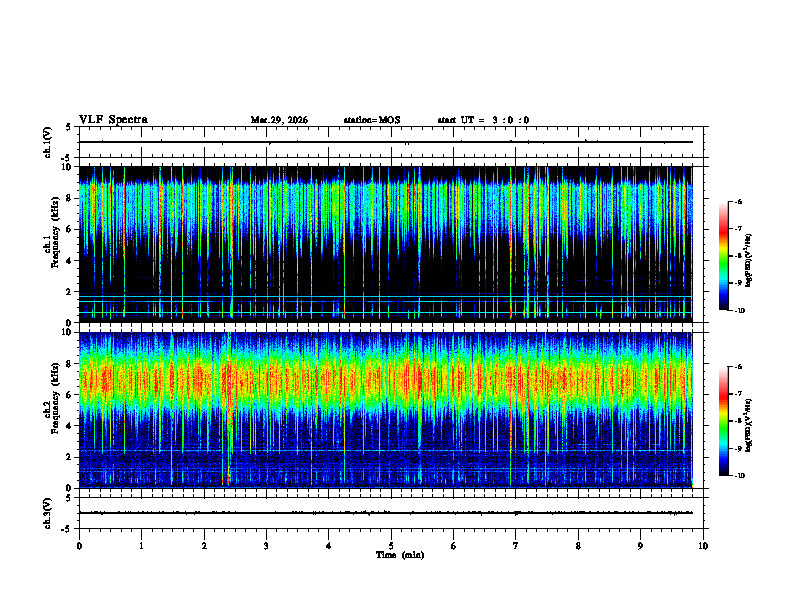Click the ch.3 voltage waveform strip
The height and width of the screenshot is (612, 792).
(x=391, y=513)
